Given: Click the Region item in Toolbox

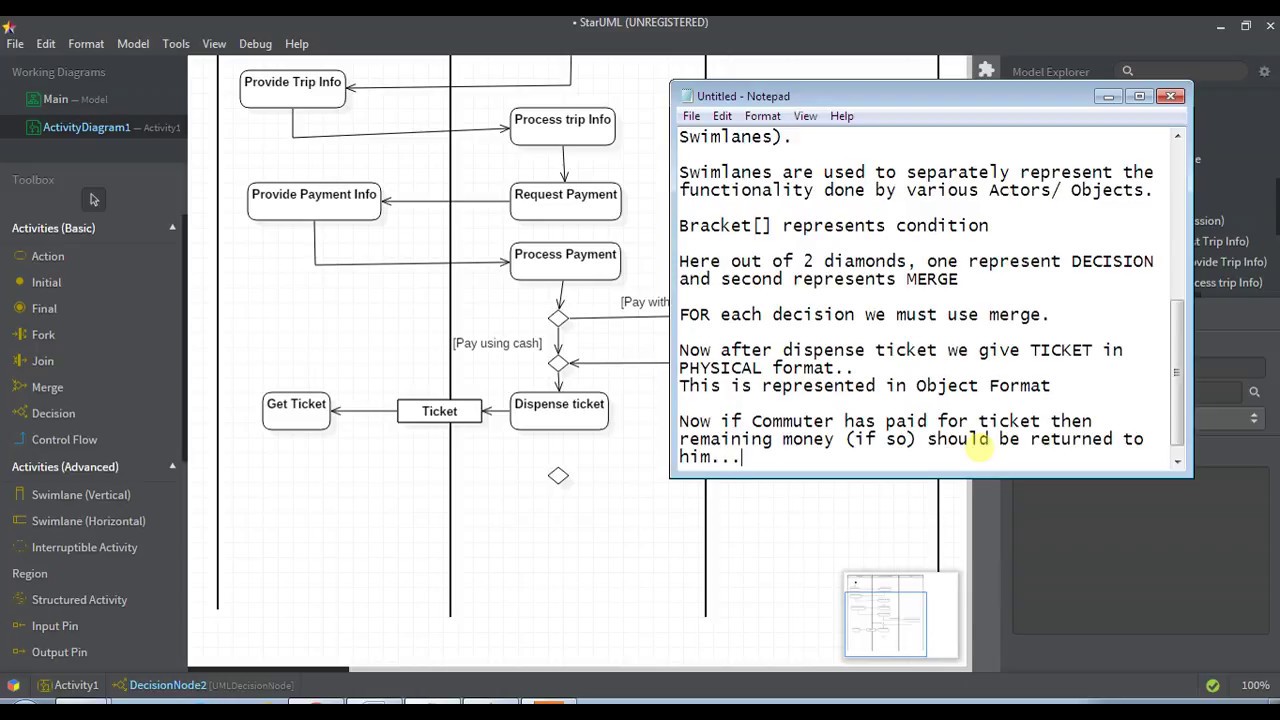Looking at the screenshot, I should pyautogui.click(x=30, y=573).
